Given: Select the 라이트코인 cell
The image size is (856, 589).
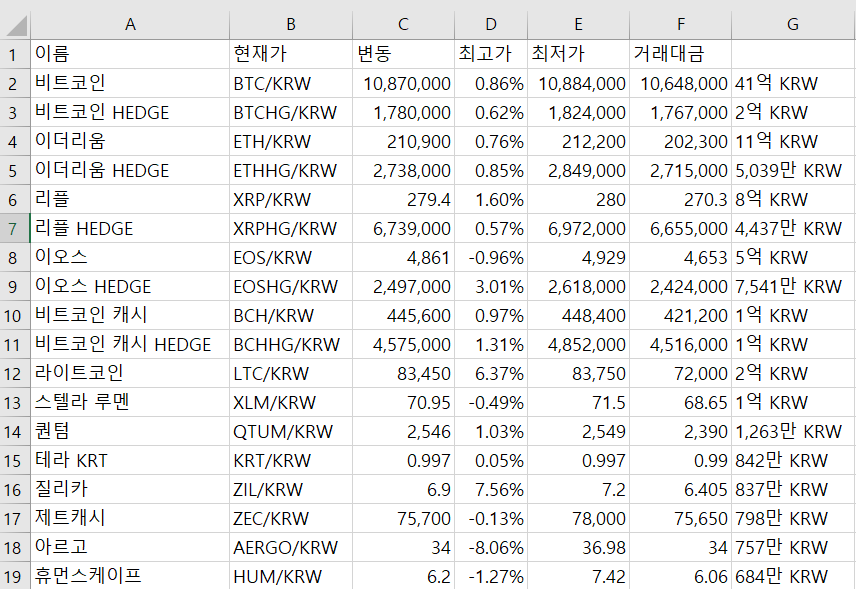Looking at the screenshot, I should [x=130, y=373].
